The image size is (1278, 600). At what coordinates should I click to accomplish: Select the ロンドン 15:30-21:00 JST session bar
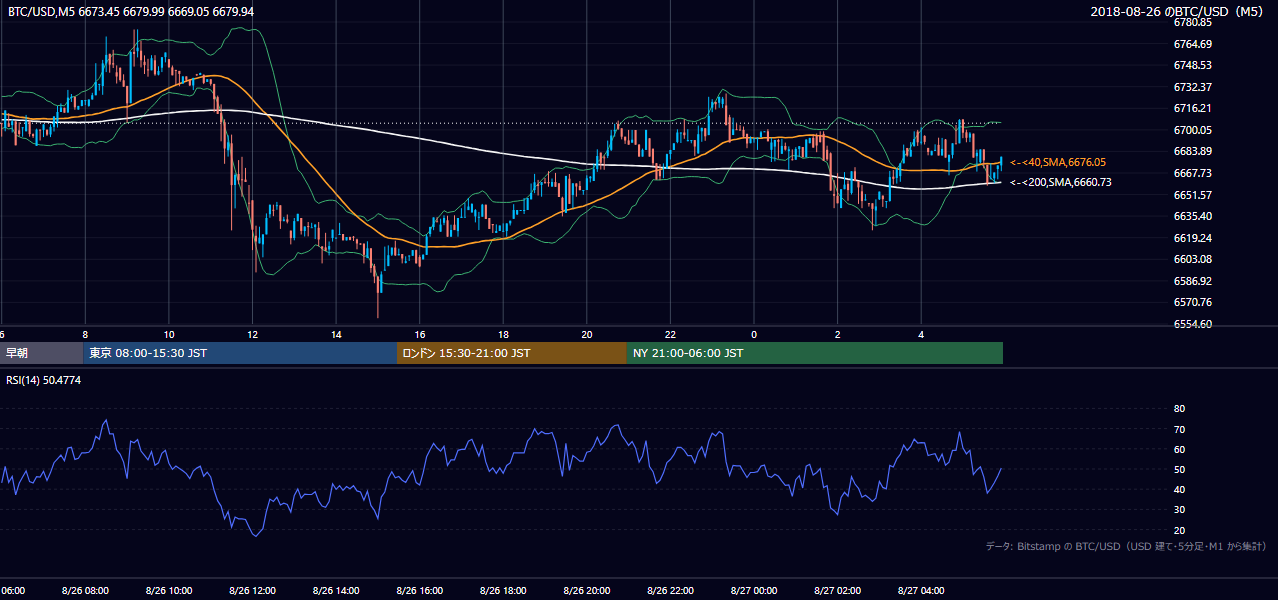[512, 353]
